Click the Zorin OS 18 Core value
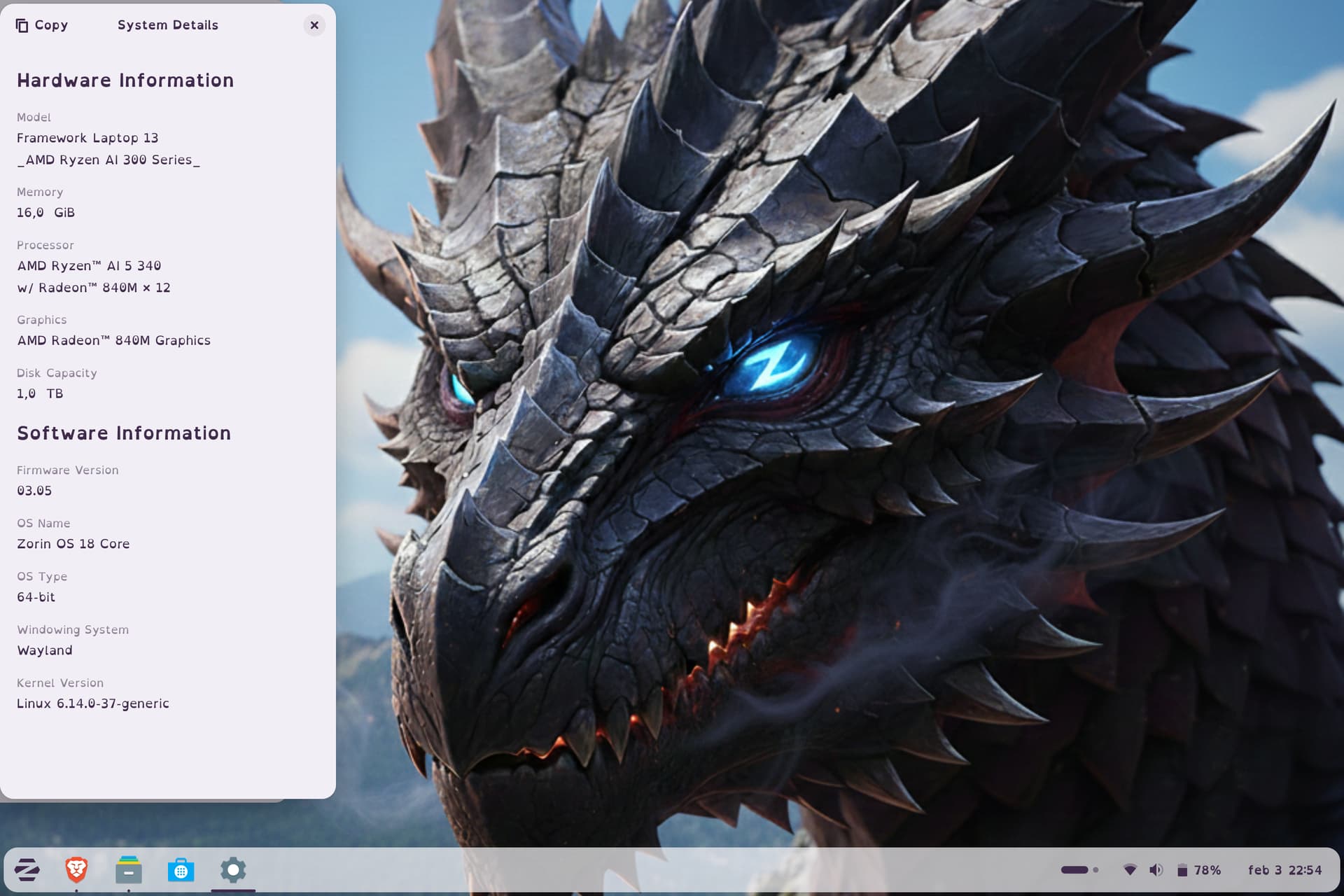This screenshot has width=1344, height=896. [x=73, y=544]
